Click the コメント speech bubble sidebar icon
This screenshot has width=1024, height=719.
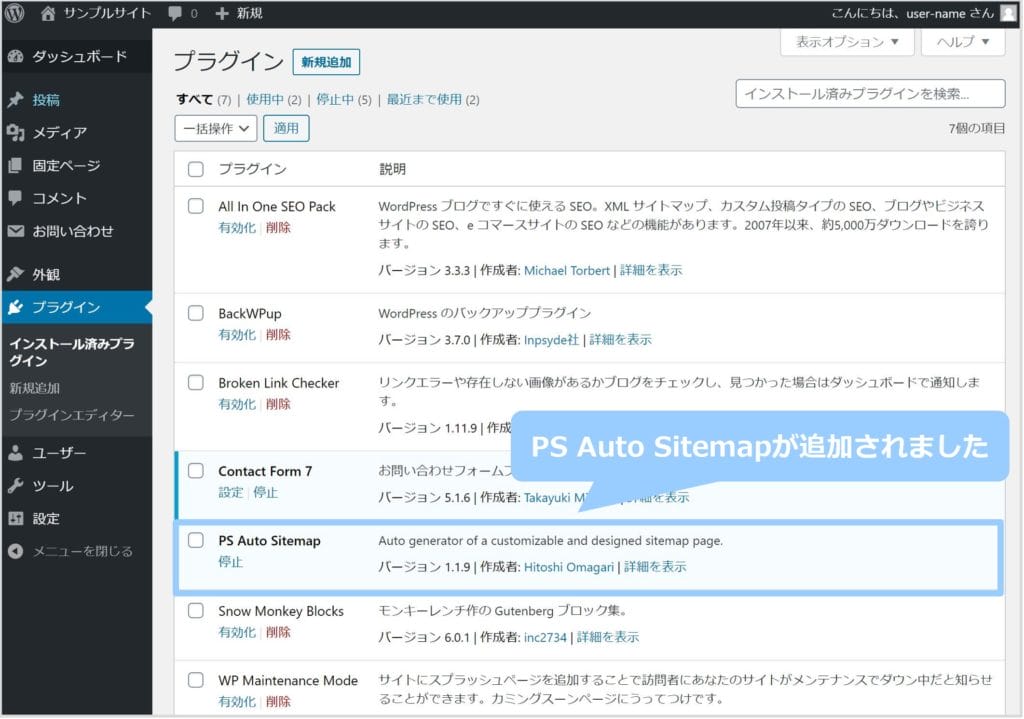click(x=16, y=198)
